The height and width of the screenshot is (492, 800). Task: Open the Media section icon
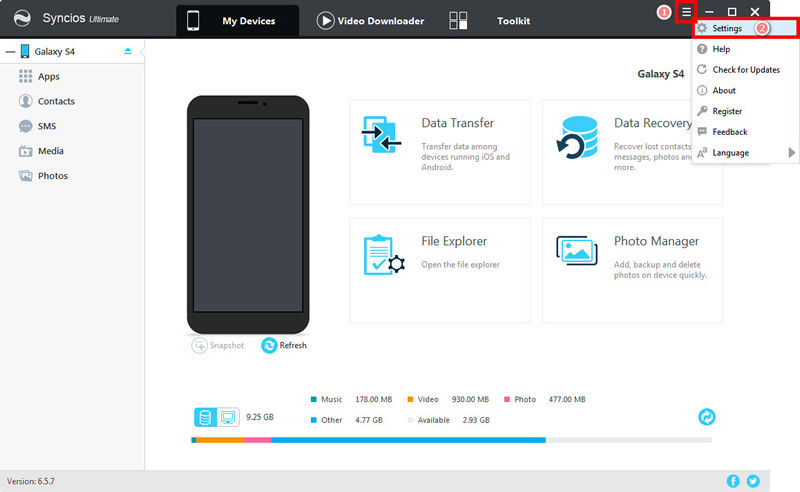[26, 151]
